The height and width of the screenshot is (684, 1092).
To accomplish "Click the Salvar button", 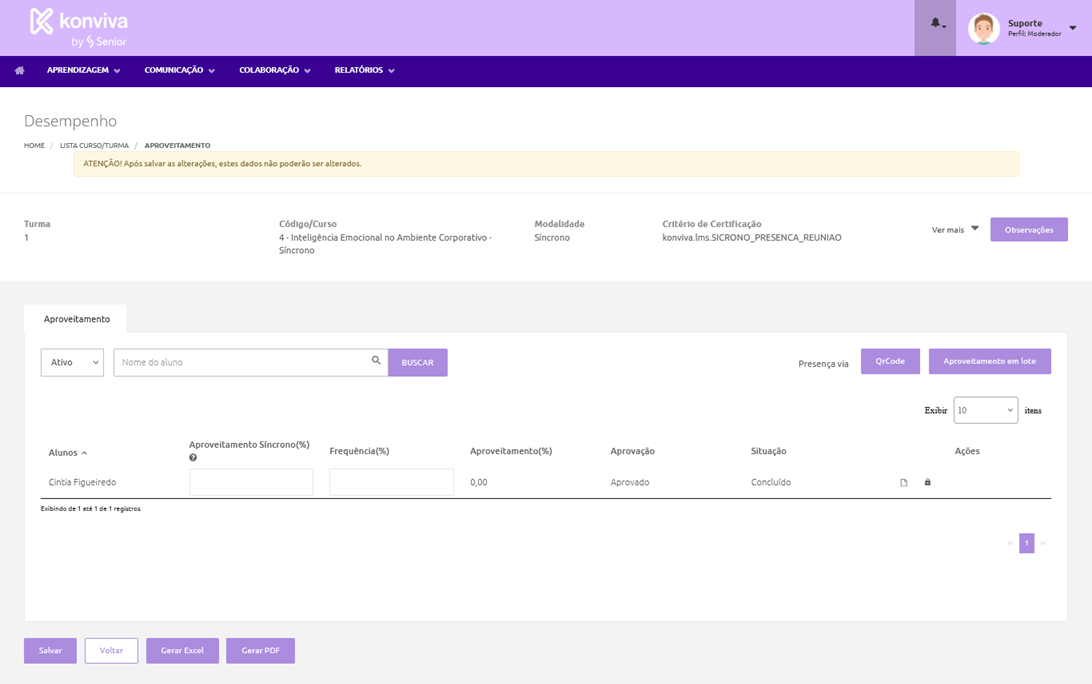I will pyautogui.click(x=50, y=650).
